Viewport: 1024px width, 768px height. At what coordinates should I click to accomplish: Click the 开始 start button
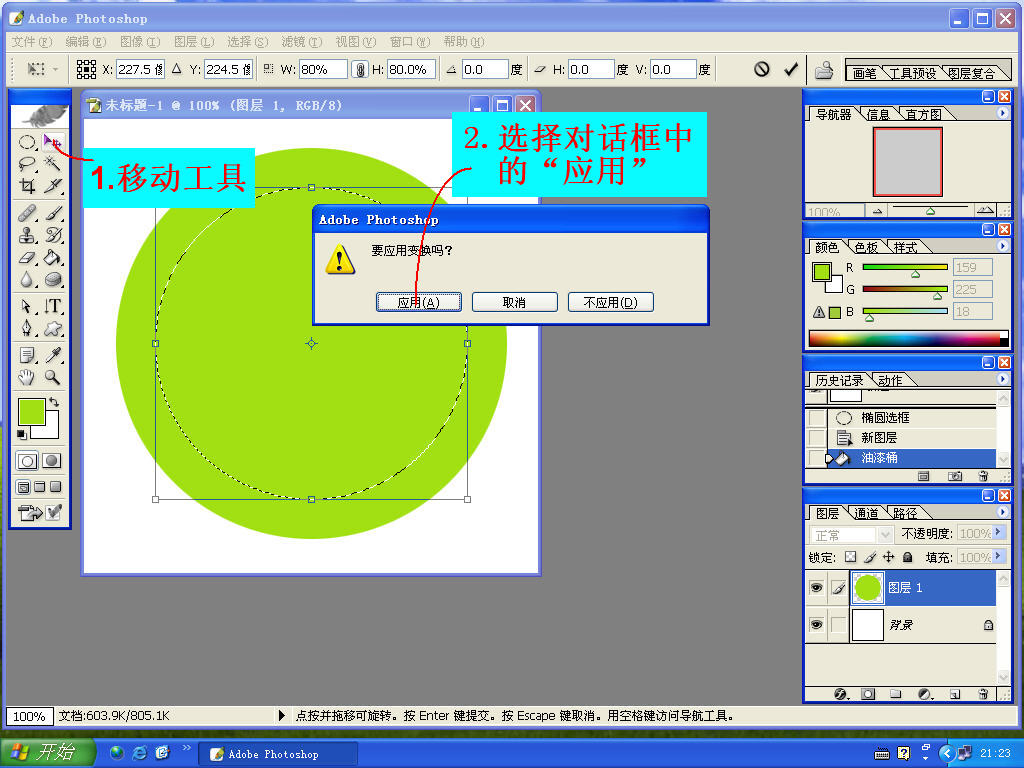(x=46, y=752)
